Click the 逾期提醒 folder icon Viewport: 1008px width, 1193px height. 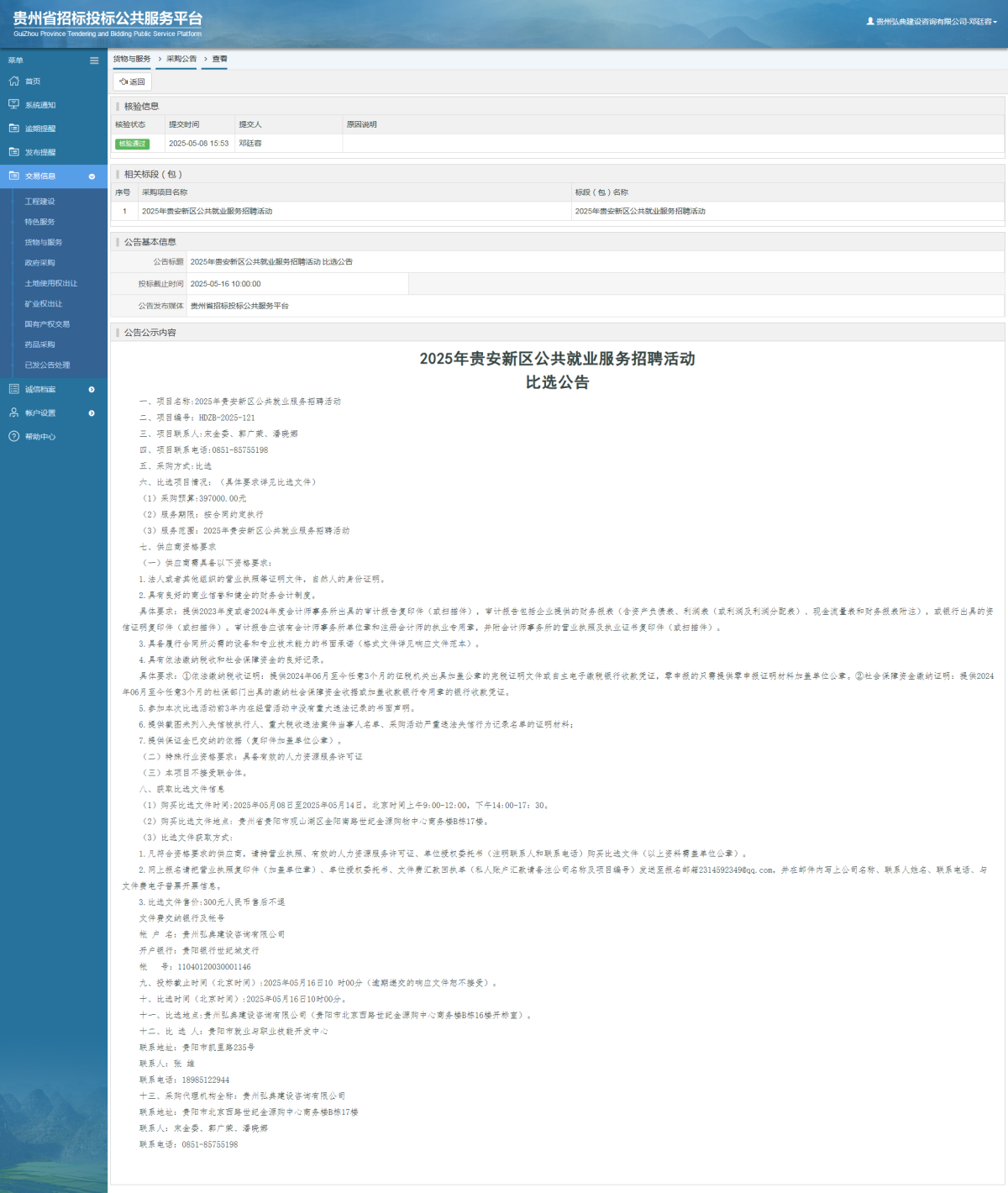(x=13, y=129)
